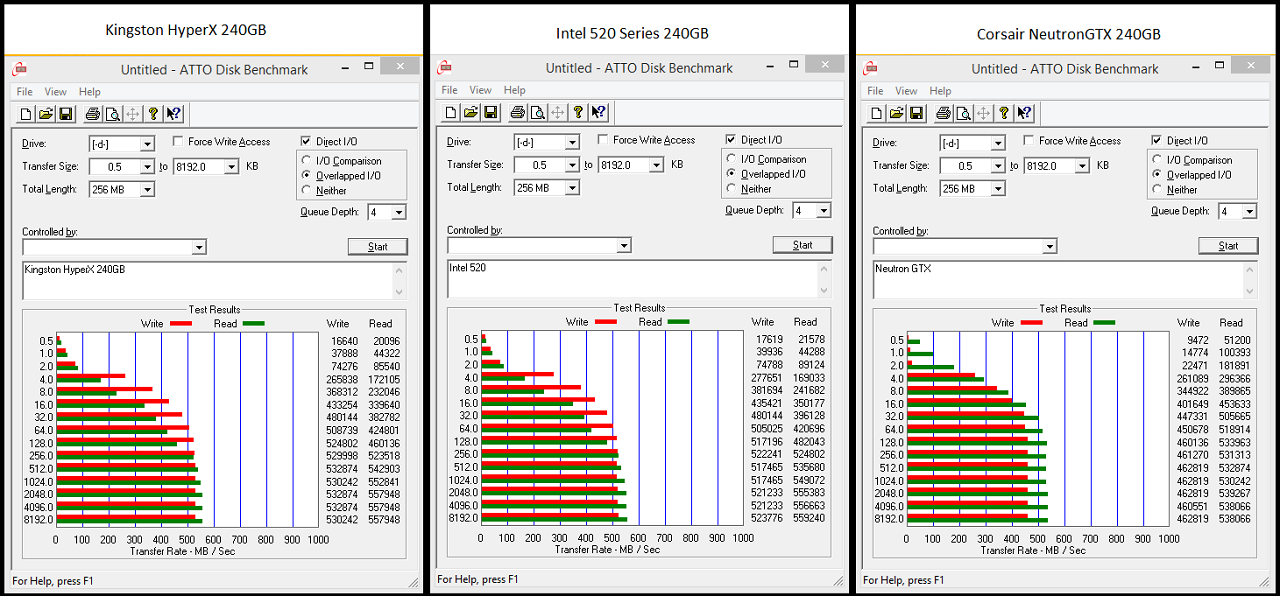
Task: Click Print icon in Kingston HyperX window
Action: tap(93, 114)
